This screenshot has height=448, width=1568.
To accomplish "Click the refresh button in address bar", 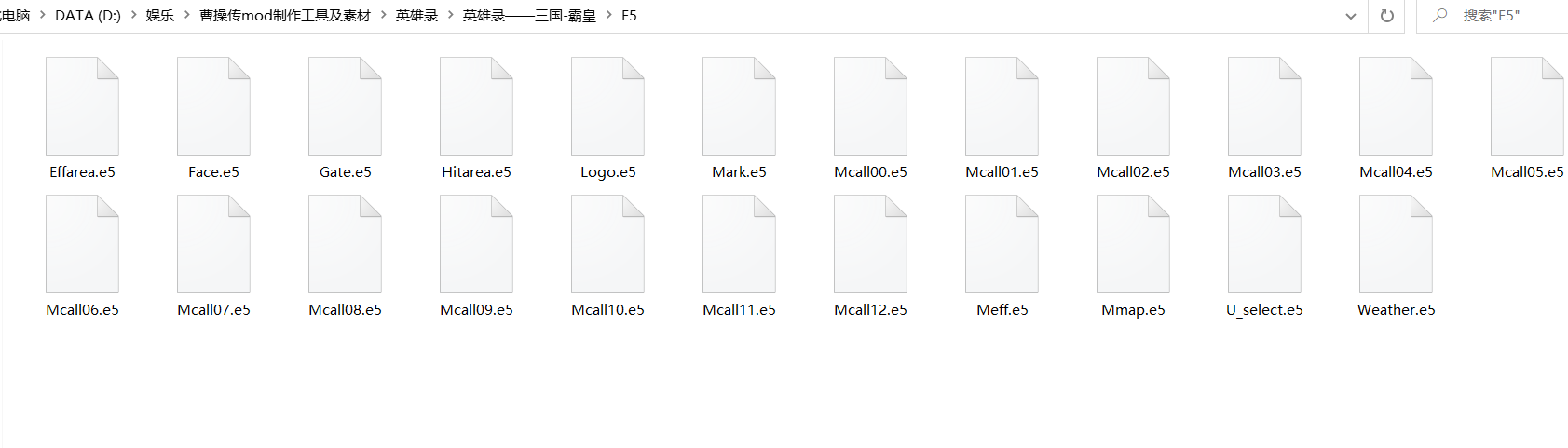I will [1387, 16].
